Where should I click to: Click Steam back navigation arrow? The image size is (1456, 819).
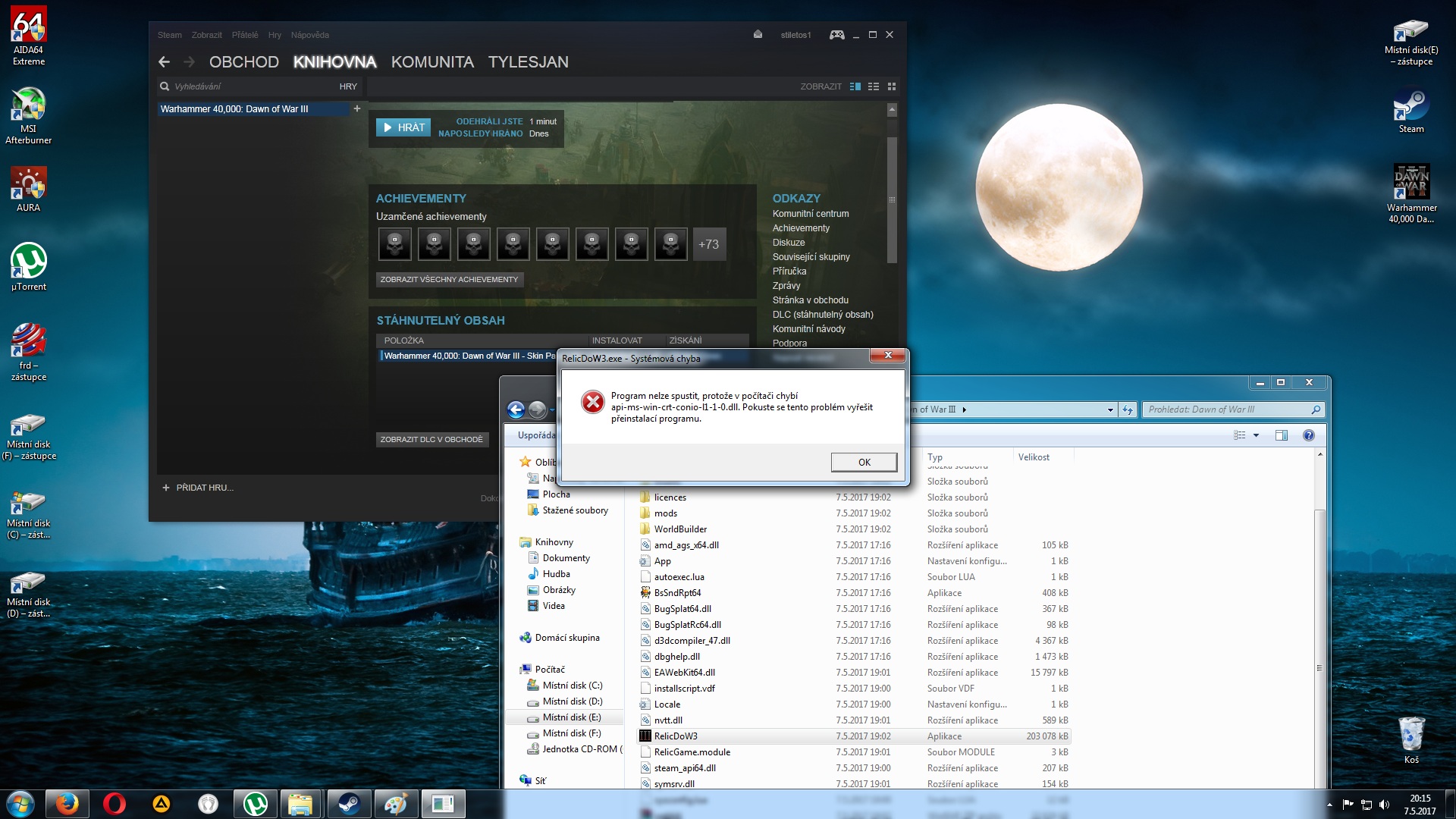(164, 62)
